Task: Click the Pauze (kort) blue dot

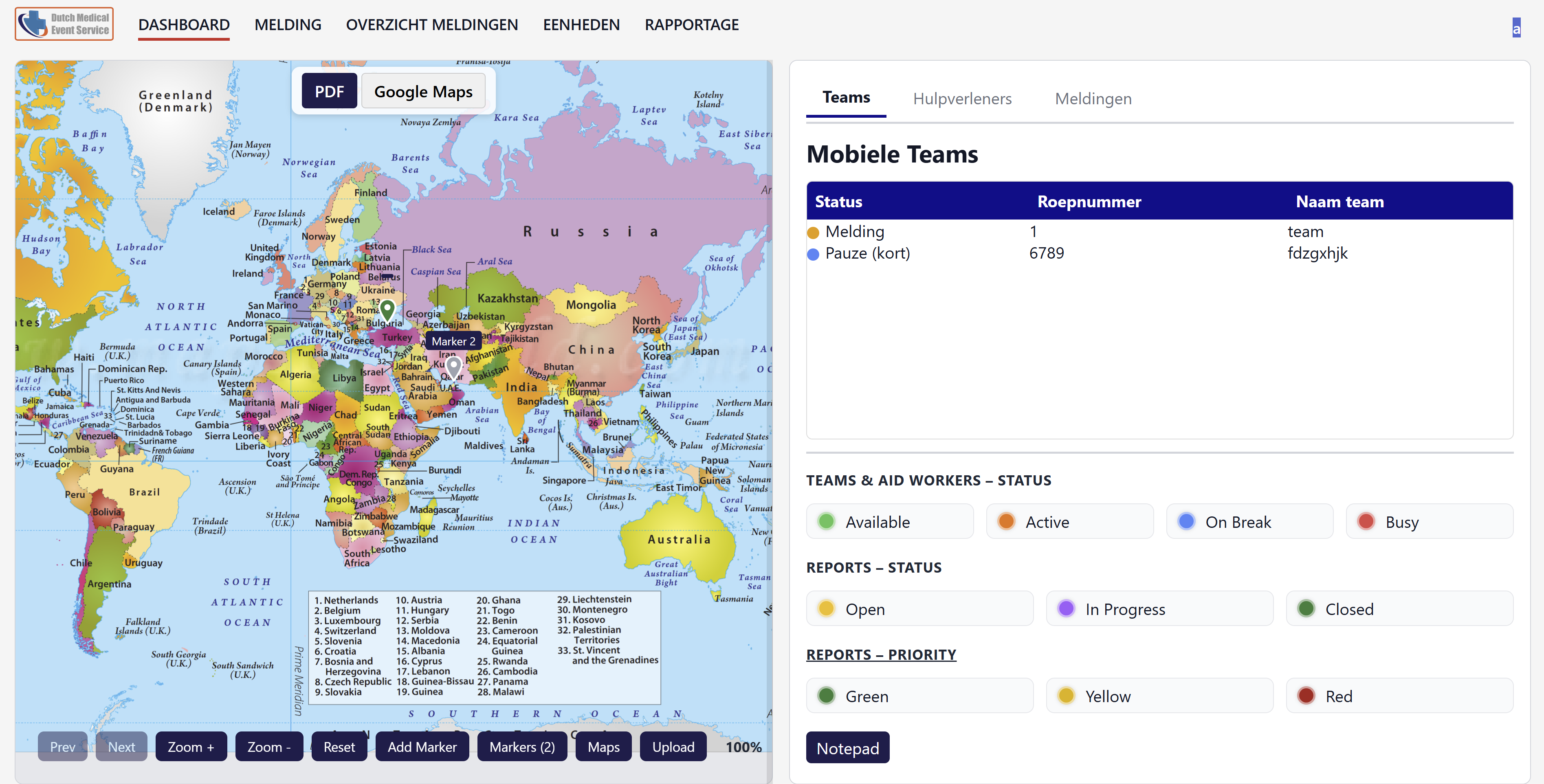Action: tap(813, 254)
